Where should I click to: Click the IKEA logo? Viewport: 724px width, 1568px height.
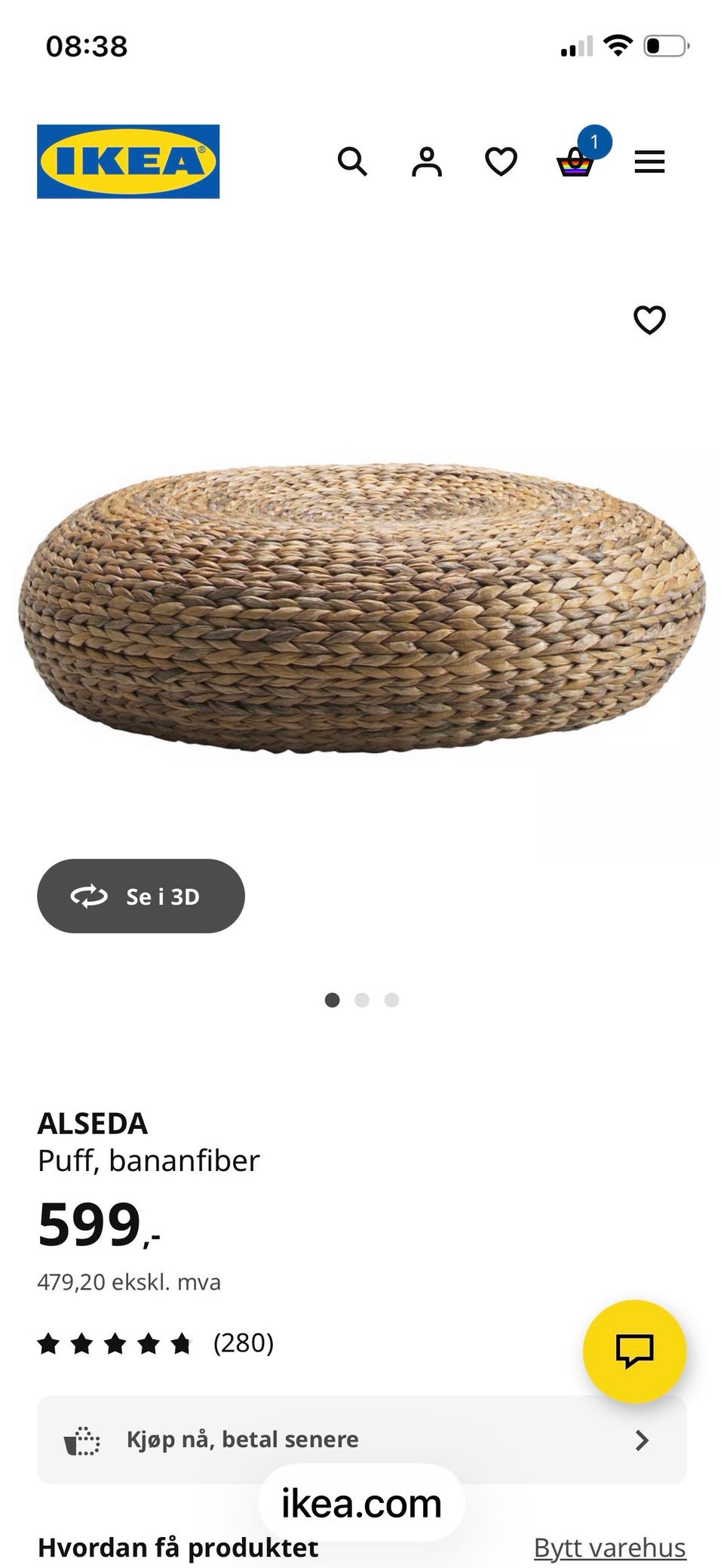[x=128, y=161]
